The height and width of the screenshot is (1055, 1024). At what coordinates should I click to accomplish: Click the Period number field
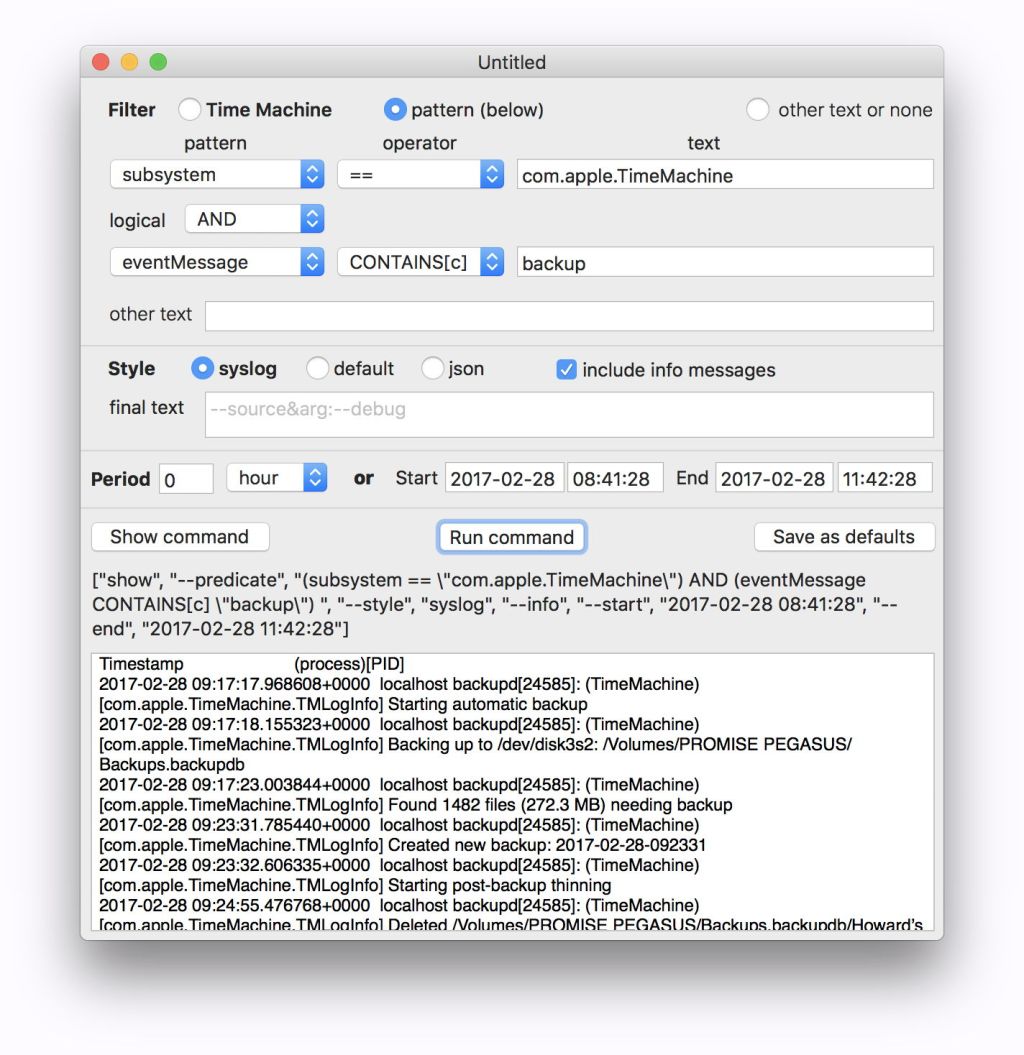[186, 479]
